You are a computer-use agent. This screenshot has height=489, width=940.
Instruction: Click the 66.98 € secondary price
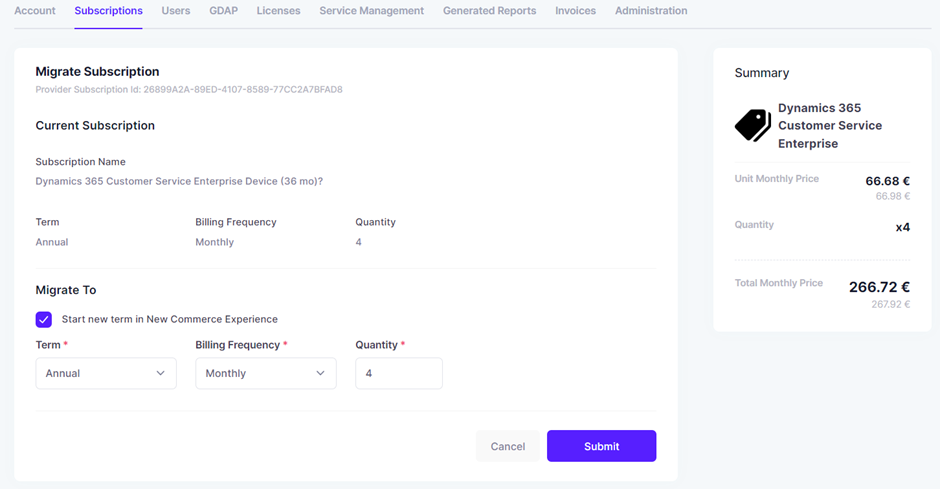click(893, 196)
